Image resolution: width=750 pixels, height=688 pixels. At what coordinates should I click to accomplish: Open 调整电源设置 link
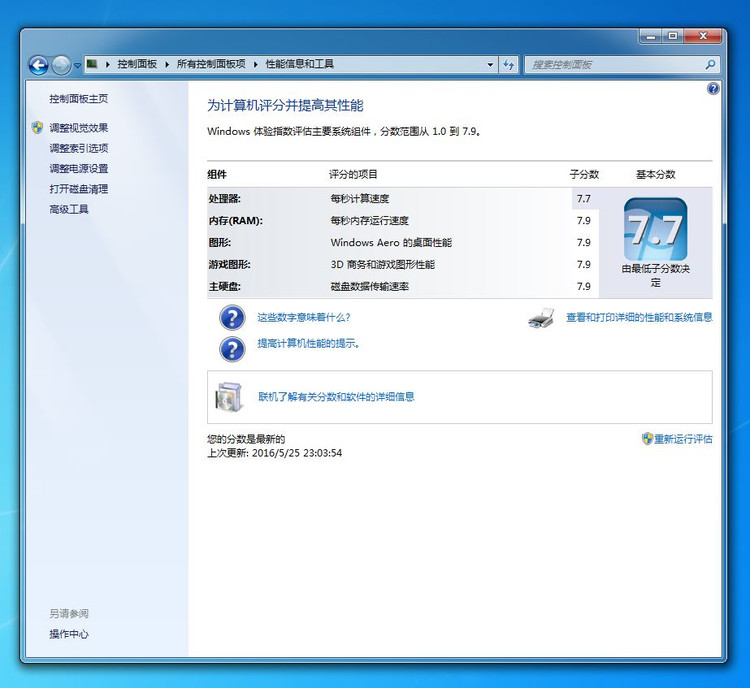[78, 168]
